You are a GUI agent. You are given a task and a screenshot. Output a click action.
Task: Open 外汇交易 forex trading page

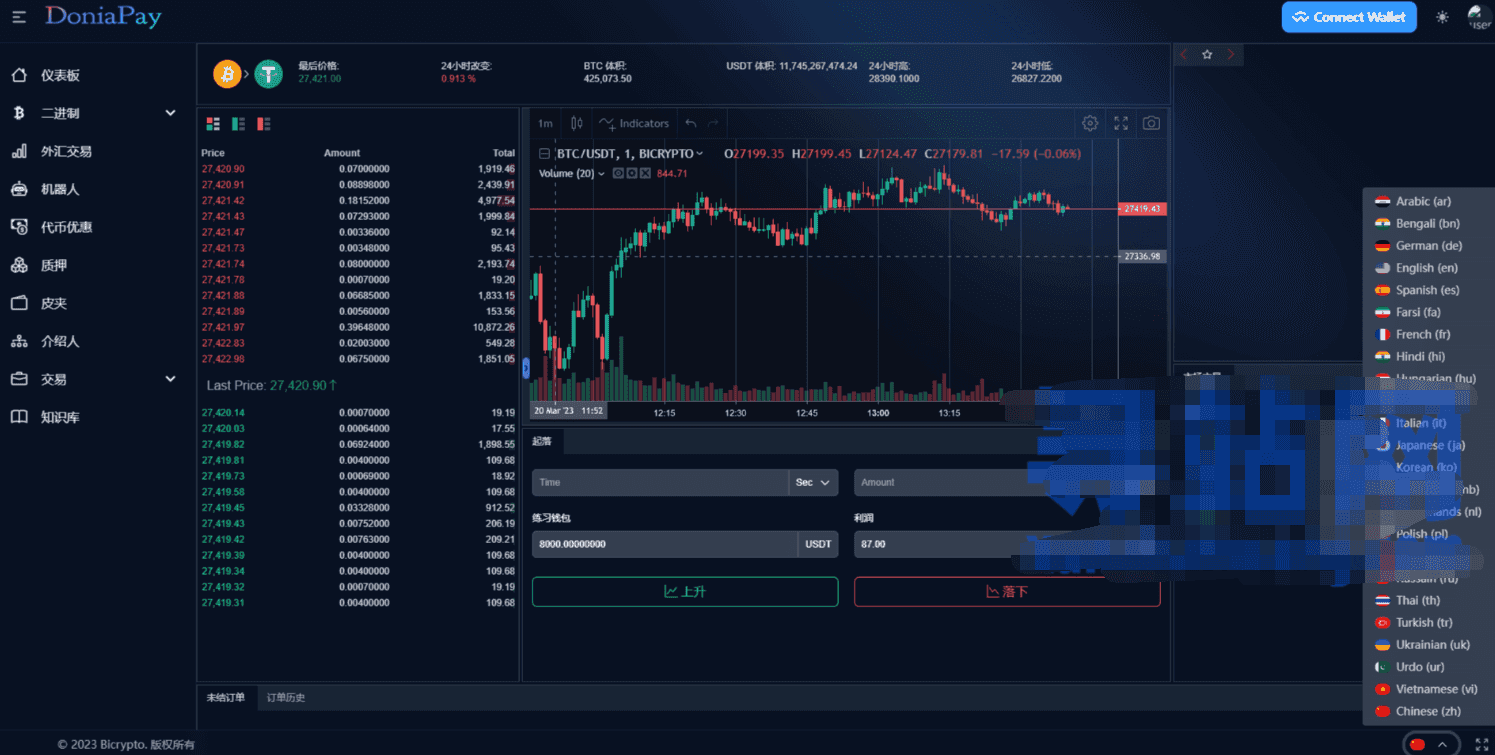66,151
